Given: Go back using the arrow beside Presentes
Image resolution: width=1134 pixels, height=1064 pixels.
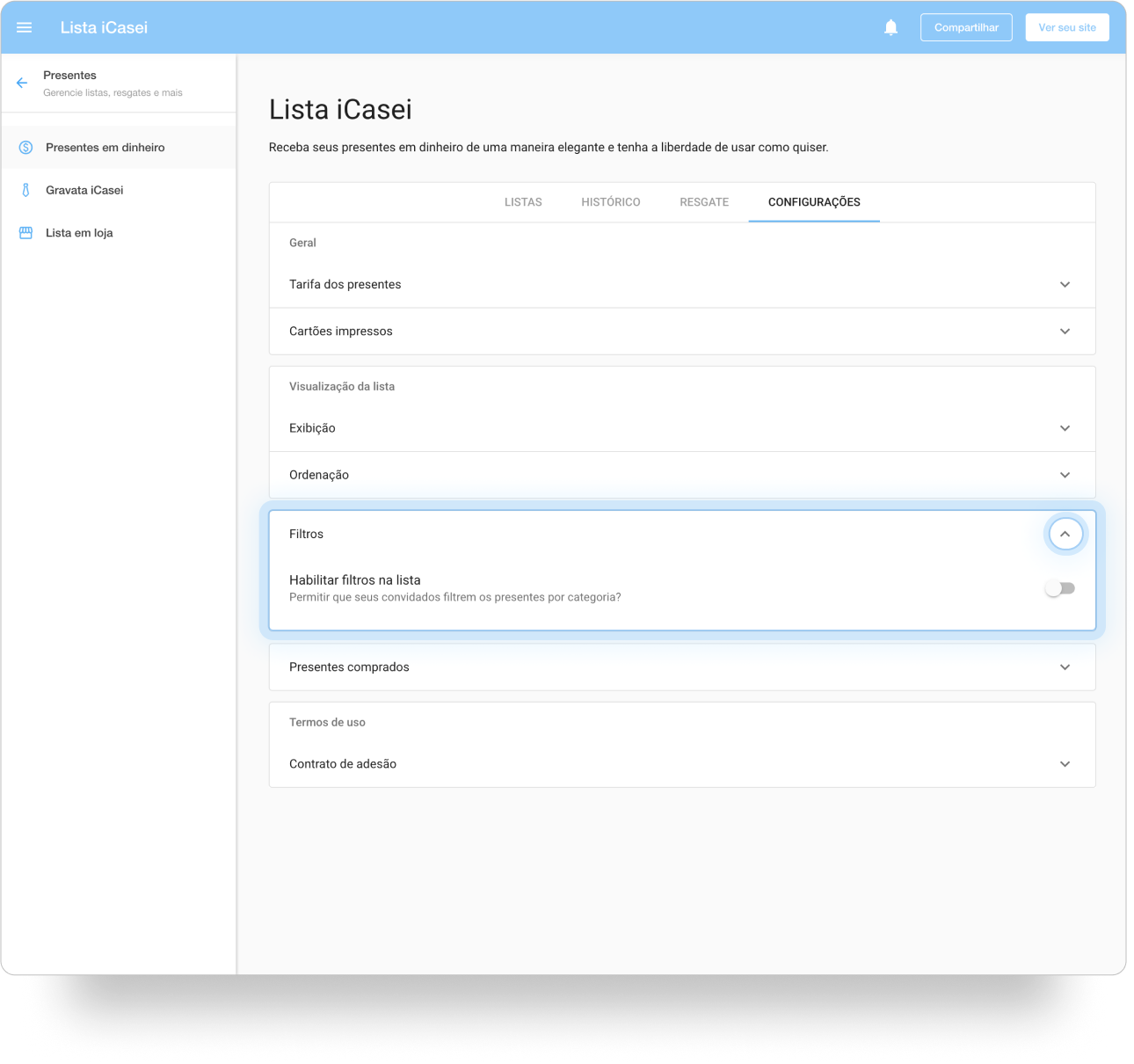Looking at the screenshot, I should [x=22, y=83].
